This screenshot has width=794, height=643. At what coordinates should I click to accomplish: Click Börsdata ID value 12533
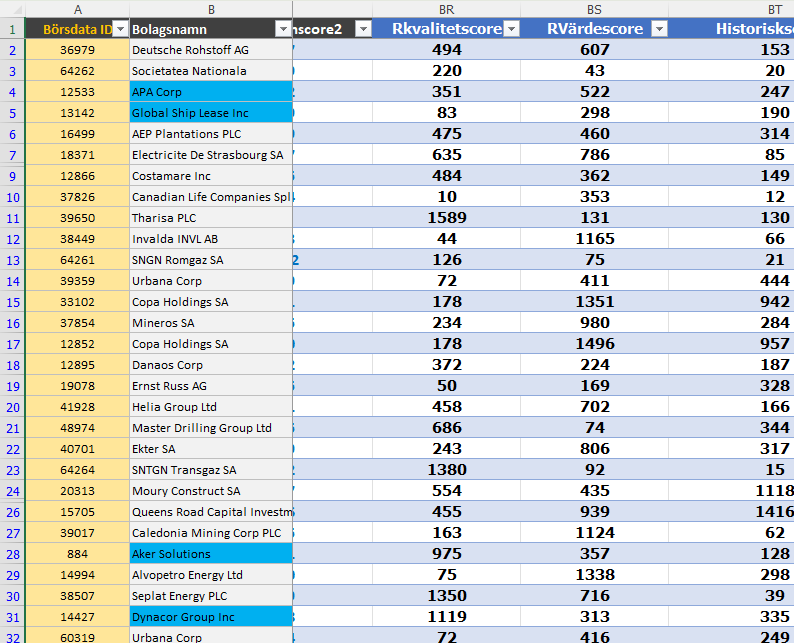[77, 92]
